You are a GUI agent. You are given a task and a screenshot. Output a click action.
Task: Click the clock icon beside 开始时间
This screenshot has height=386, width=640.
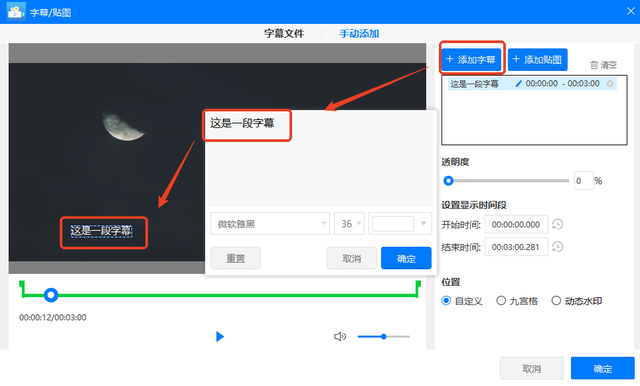557,224
